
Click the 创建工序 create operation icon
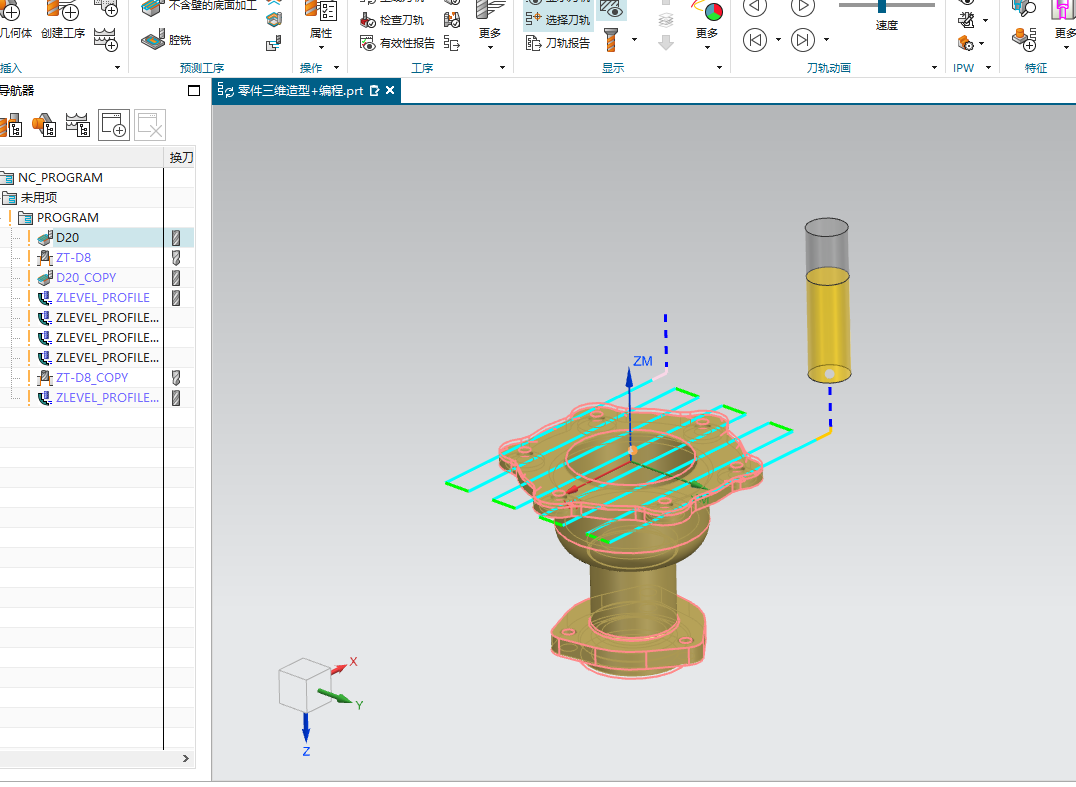[x=62, y=10]
